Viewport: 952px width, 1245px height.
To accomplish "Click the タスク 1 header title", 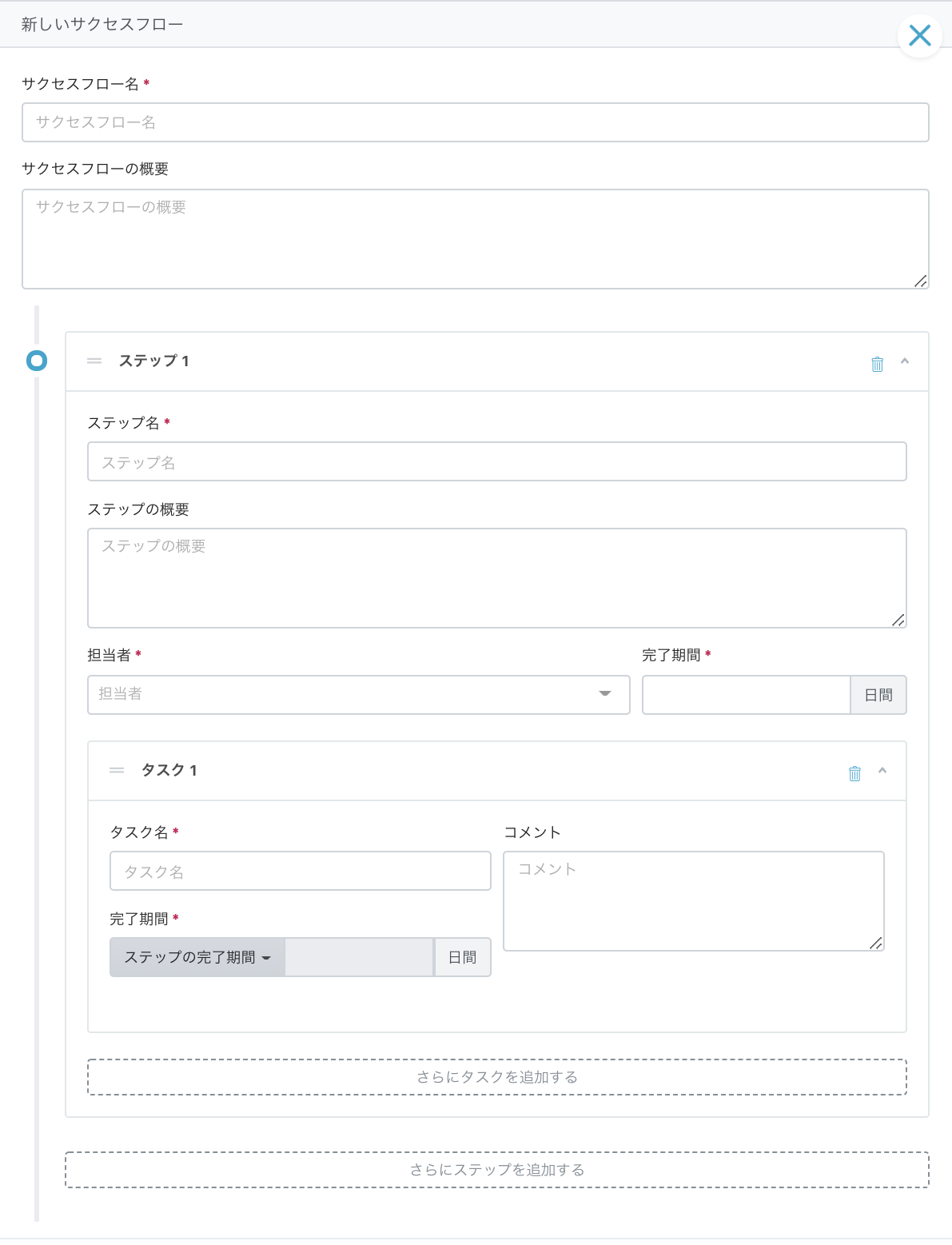I will (169, 771).
